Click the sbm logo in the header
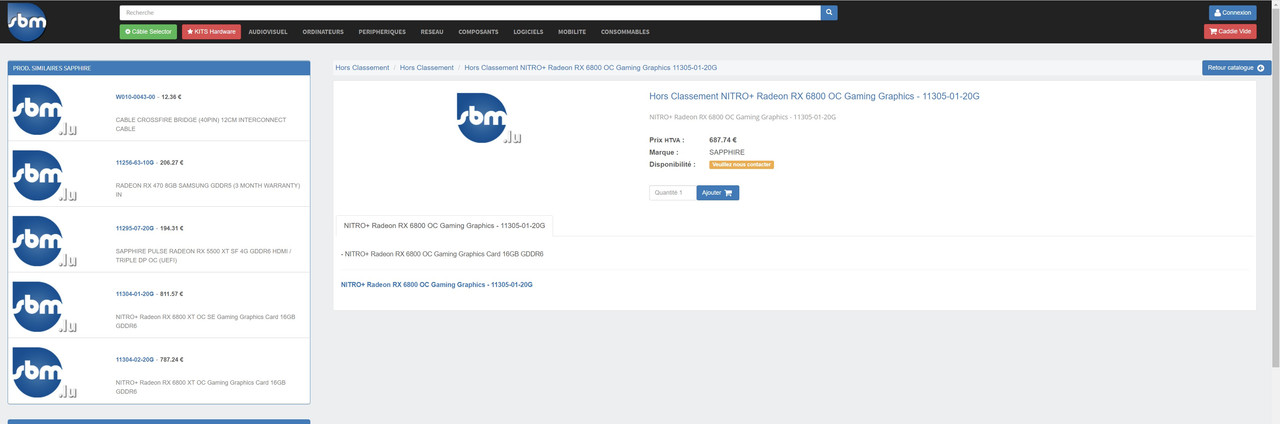 [x=26, y=20]
